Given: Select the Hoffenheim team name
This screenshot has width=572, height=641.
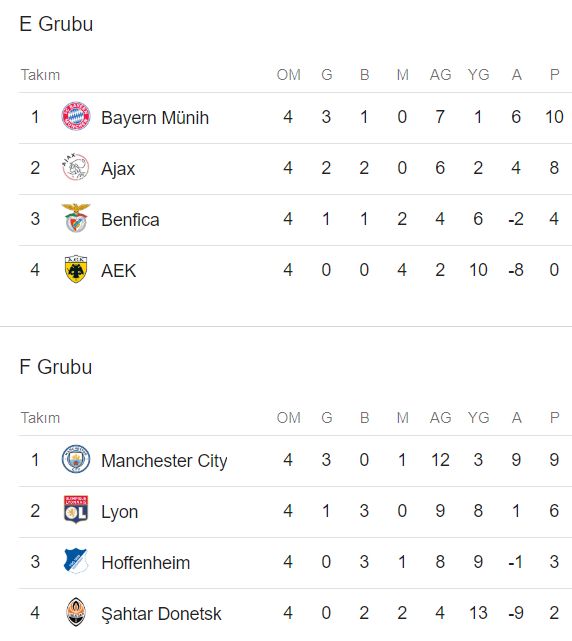Looking at the screenshot, I should [146, 563].
